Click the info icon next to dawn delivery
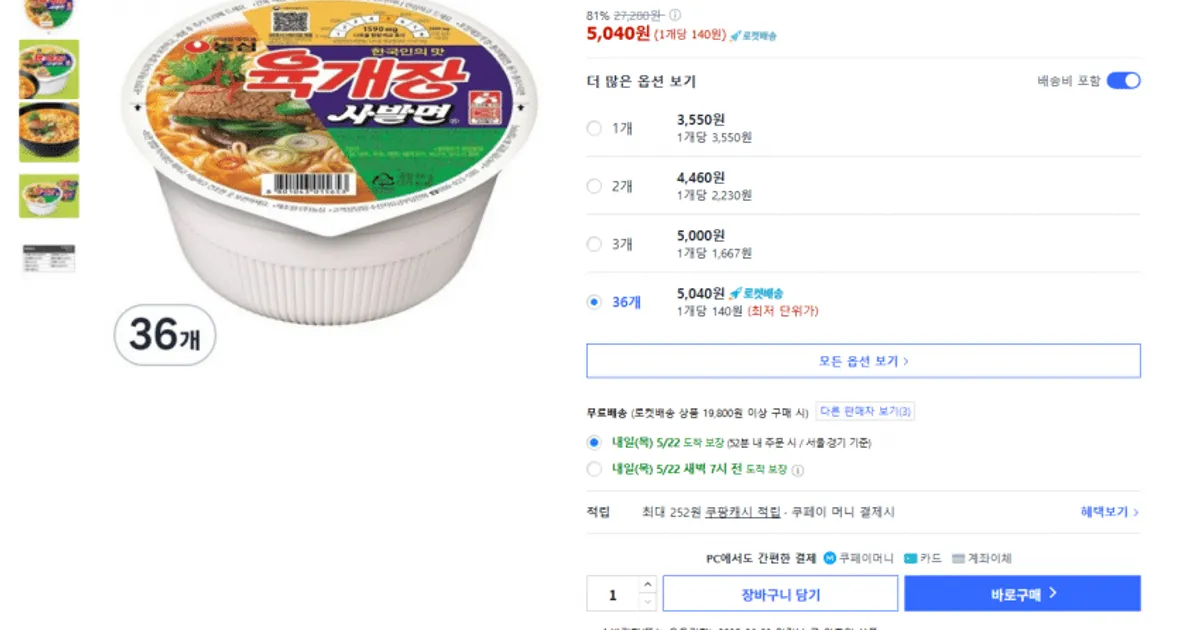1200x630 pixels. pos(798,470)
